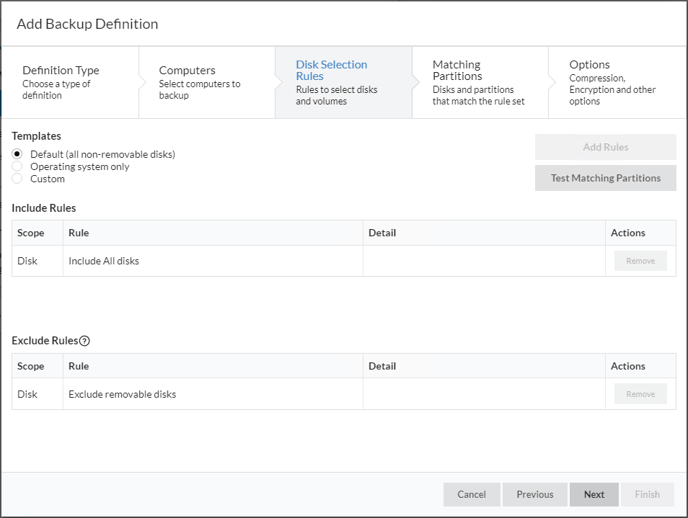The width and height of the screenshot is (688, 518).
Task: Cancel the backup definition wizard
Action: (x=471, y=494)
